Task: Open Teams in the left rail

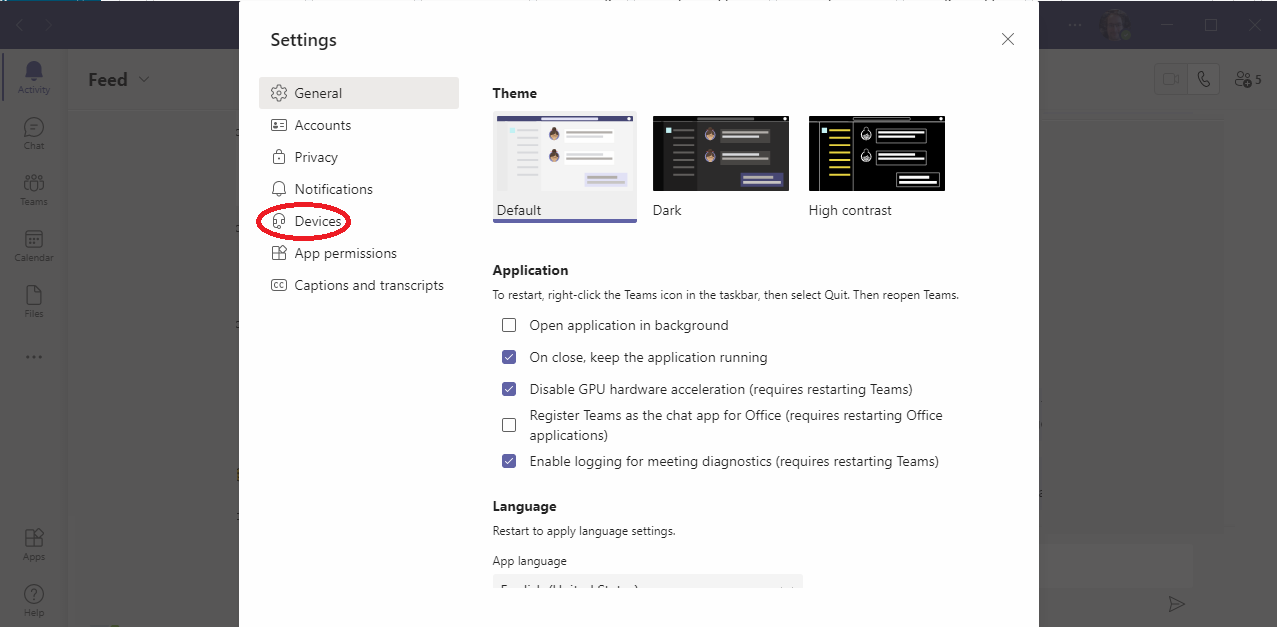Action: tap(34, 189)
